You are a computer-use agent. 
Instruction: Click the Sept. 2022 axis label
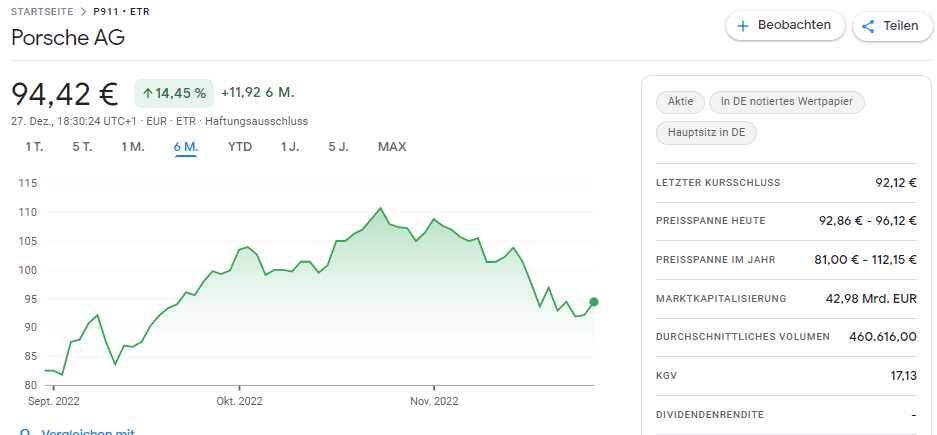point(54,402)
